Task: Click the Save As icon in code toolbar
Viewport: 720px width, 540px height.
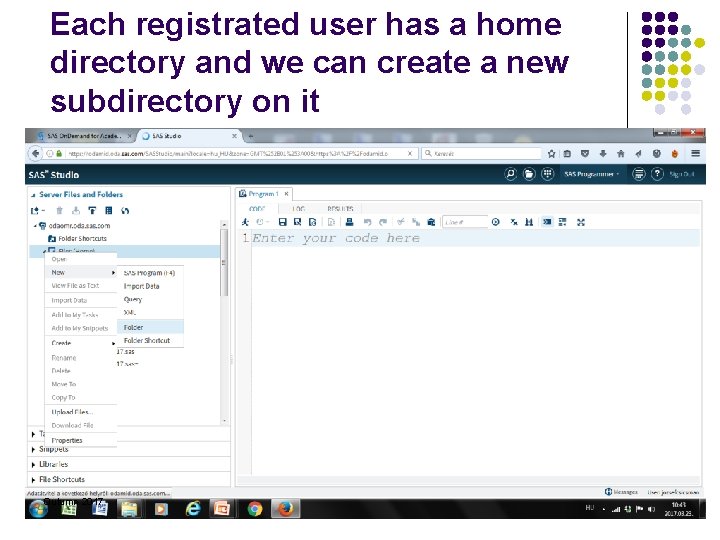Action: 298,222
